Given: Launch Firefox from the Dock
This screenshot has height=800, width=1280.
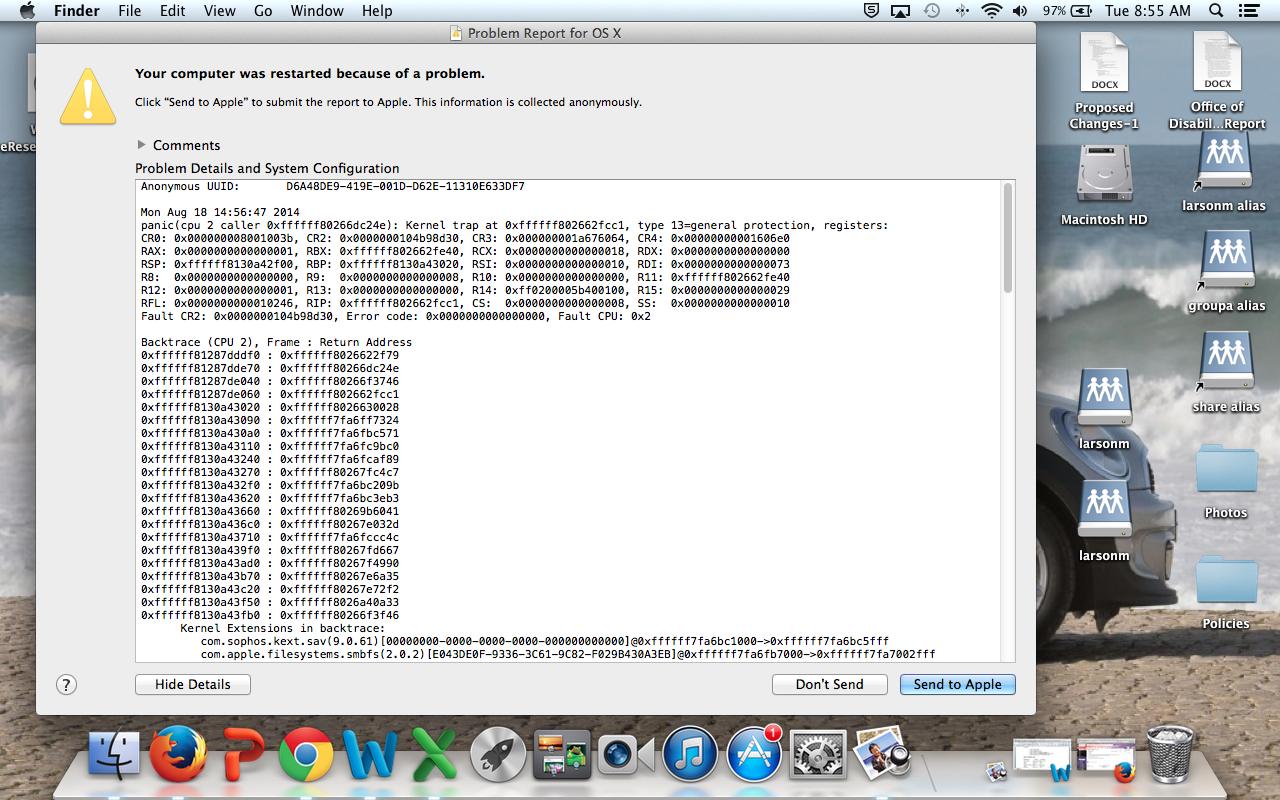Looking at the screenshot, I should point(177,755).
